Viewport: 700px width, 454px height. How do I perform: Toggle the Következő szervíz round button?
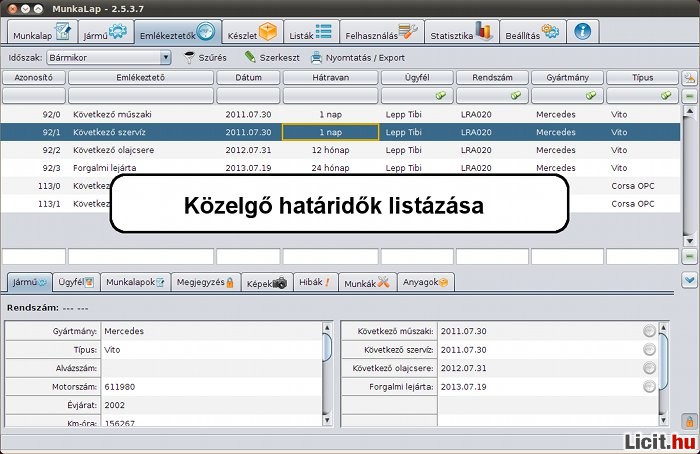point(650,350)
